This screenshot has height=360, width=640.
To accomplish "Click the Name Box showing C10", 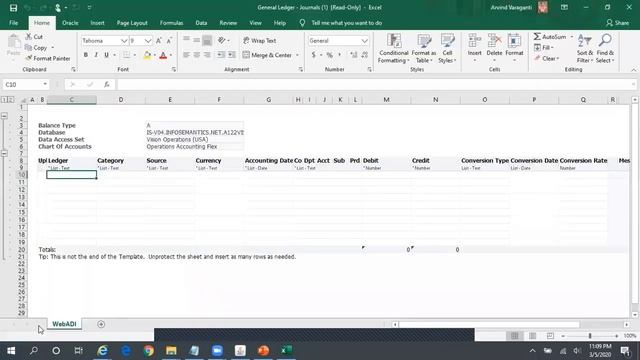I will (25, 84).
